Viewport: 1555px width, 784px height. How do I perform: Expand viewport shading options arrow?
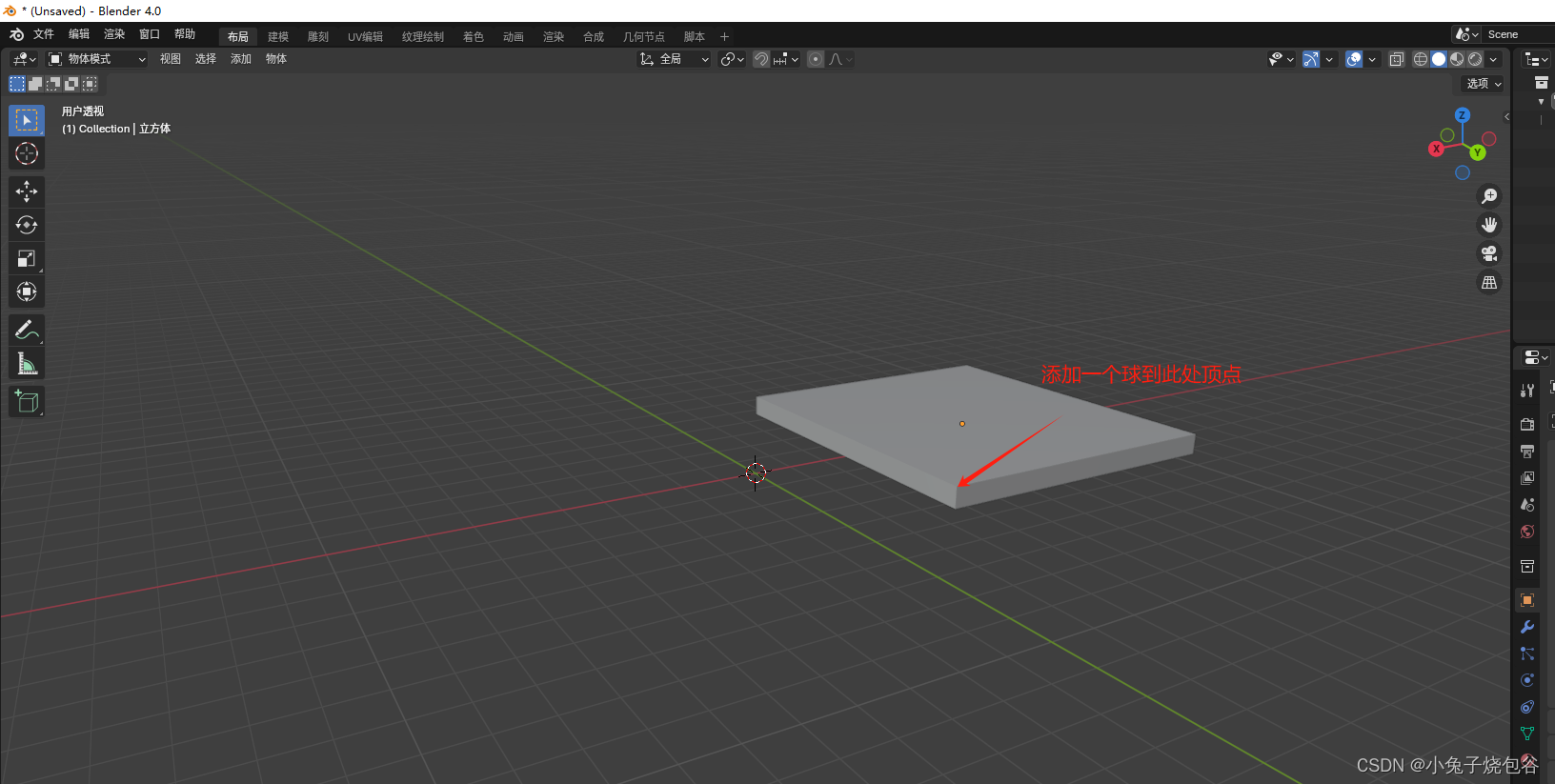[1493, 59]
